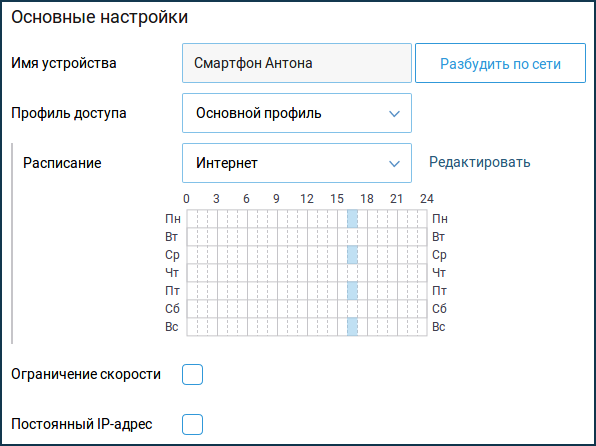Click the Разбудить по сети button
The width and height of the screenshot is (596, 446).
pos(500,63)
